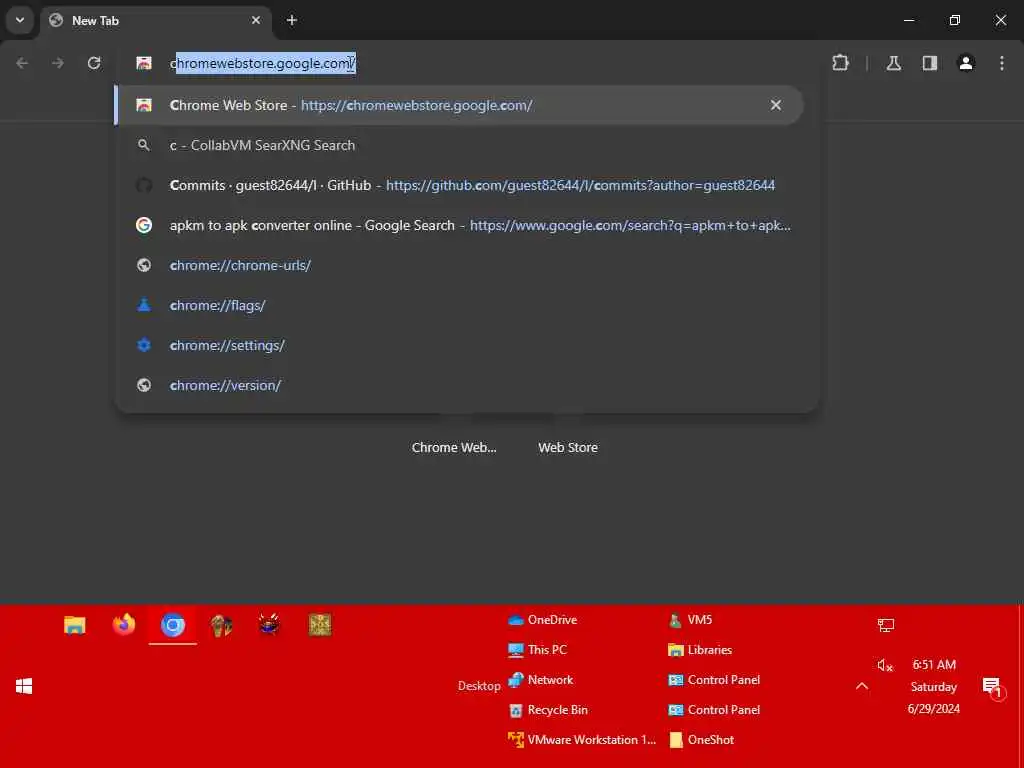Screen dimensions: 1024x768
Task: Open Libraries in Desktop toolbar
Action: [x=700, y=650]
